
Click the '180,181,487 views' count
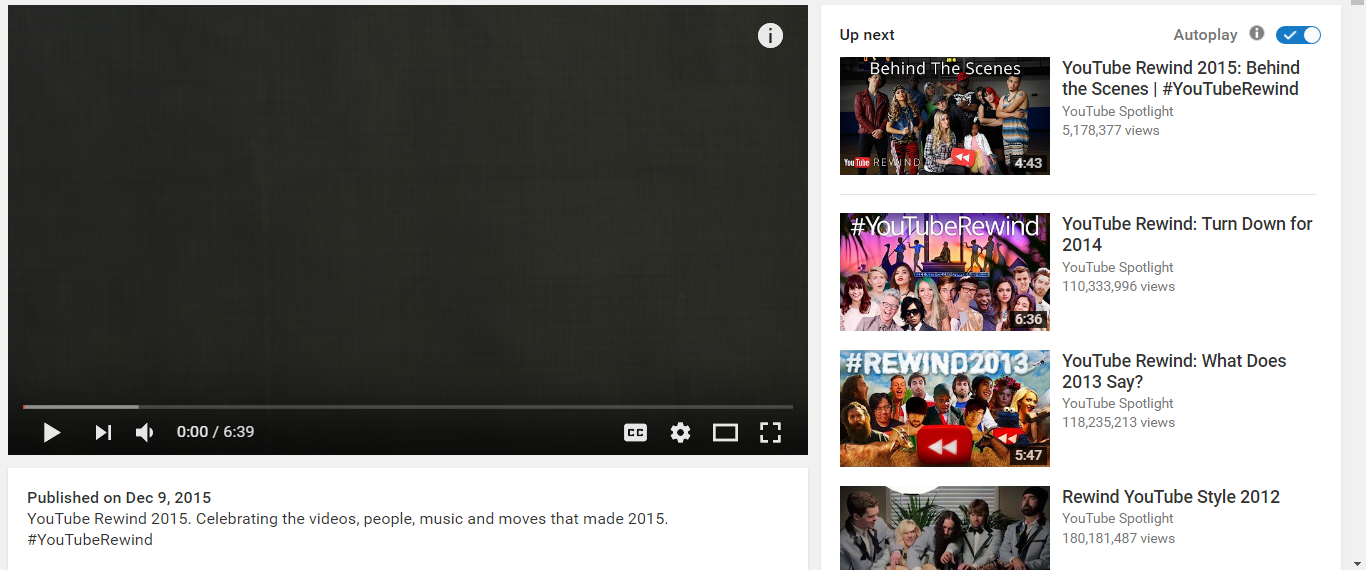[1118, 538]
